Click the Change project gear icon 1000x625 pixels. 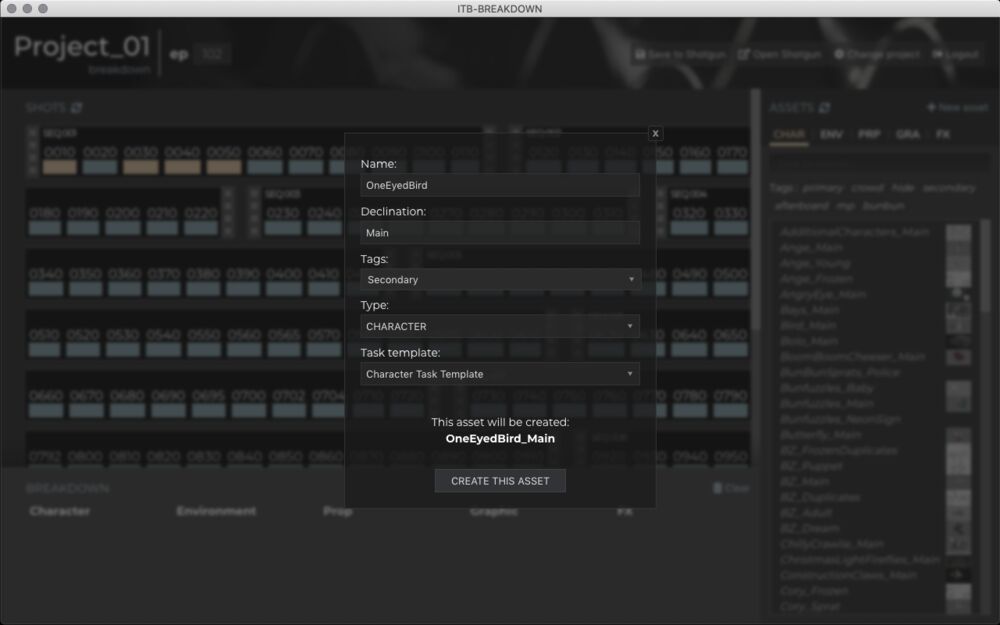point(839,54)
